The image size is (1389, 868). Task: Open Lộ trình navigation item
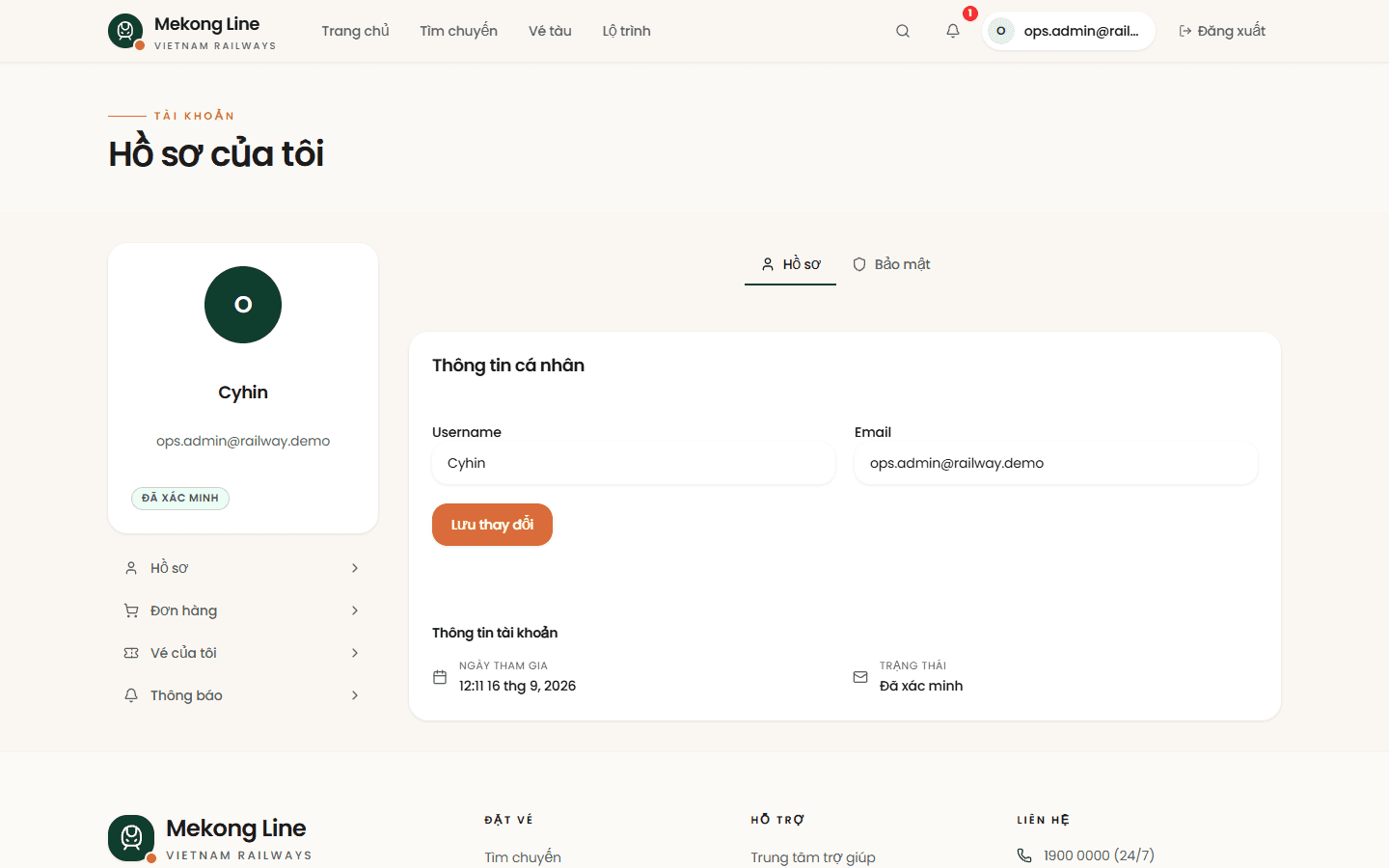pos(626,31)
